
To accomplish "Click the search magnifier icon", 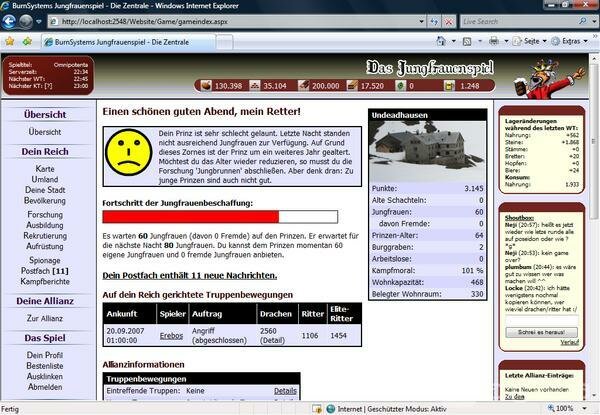I will click(x=582, y=21).
